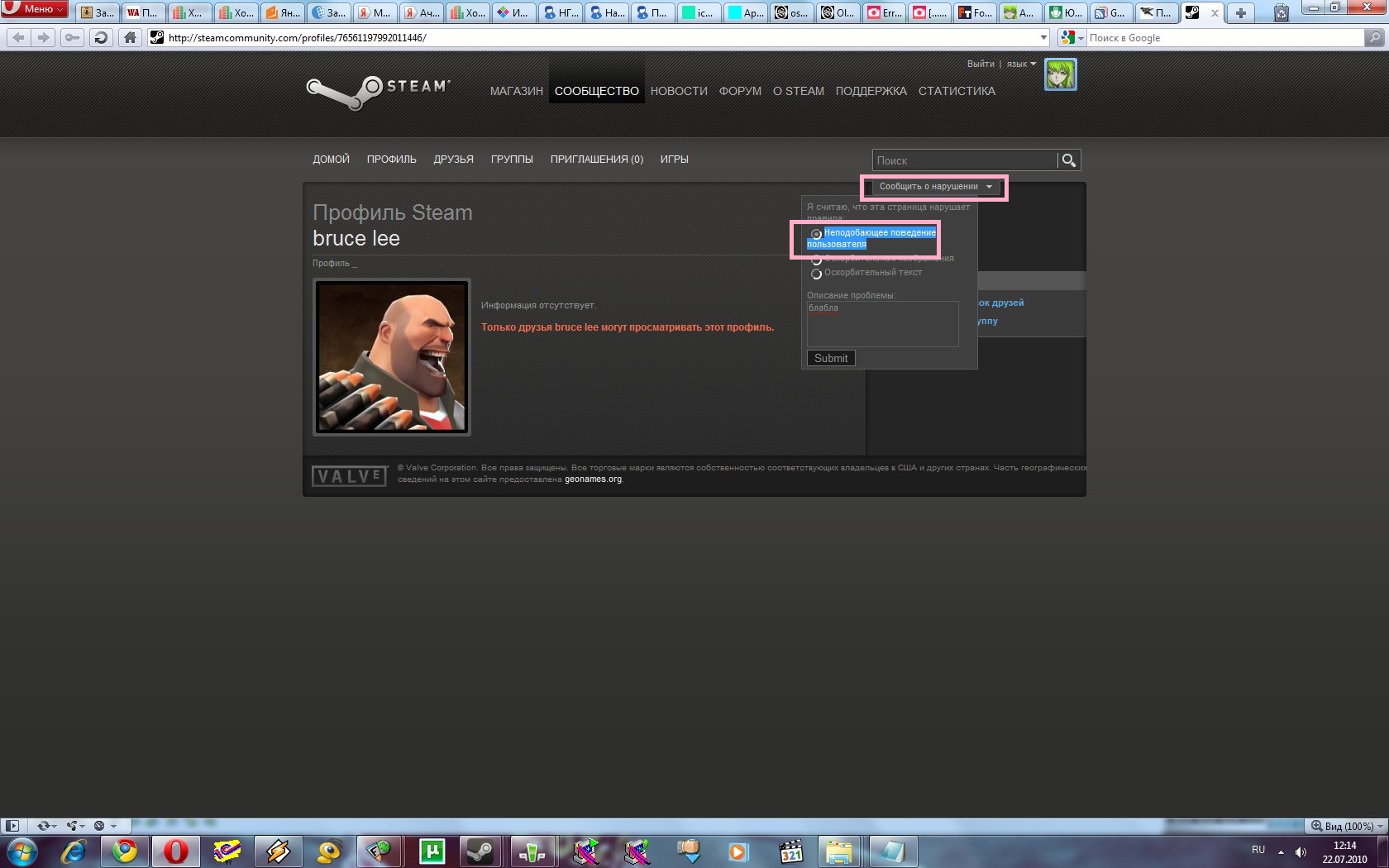Open Winamp from the taskbar
This screenshot has height=868, width=1389.
pos(278,851)
